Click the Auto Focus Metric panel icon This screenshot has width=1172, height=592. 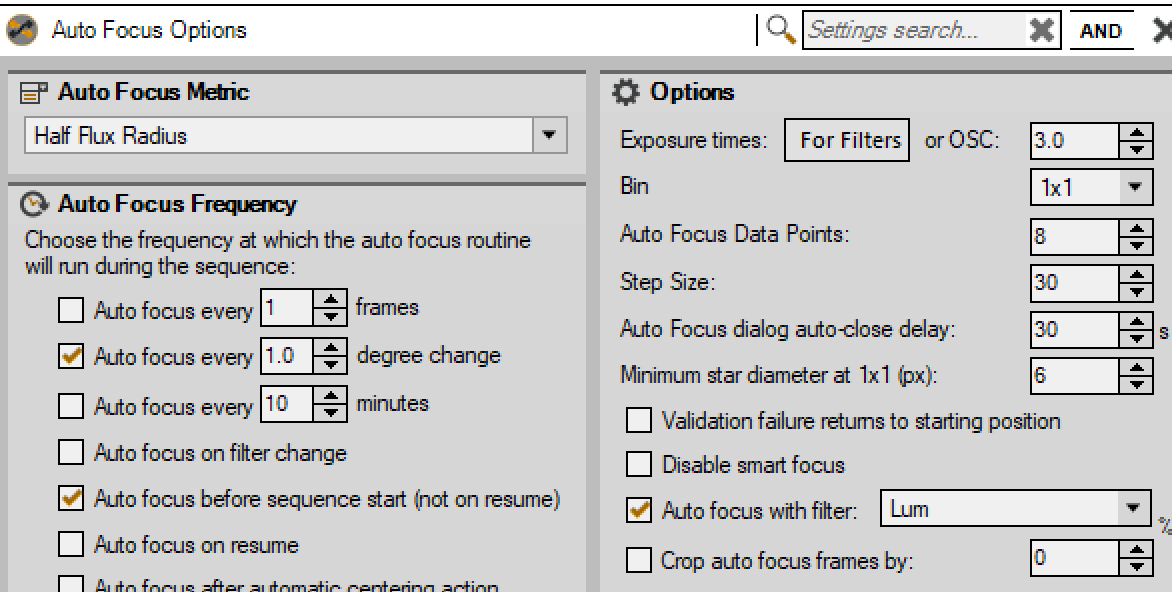[35, 93]
